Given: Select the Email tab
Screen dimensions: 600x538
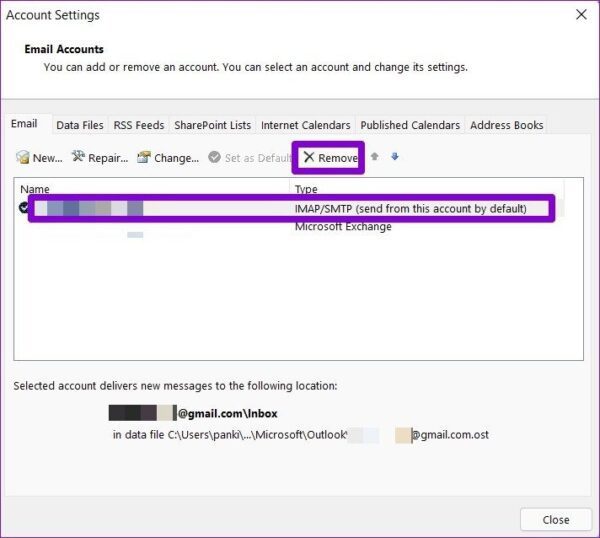Looking at the screenshot, I should [24, 124].
